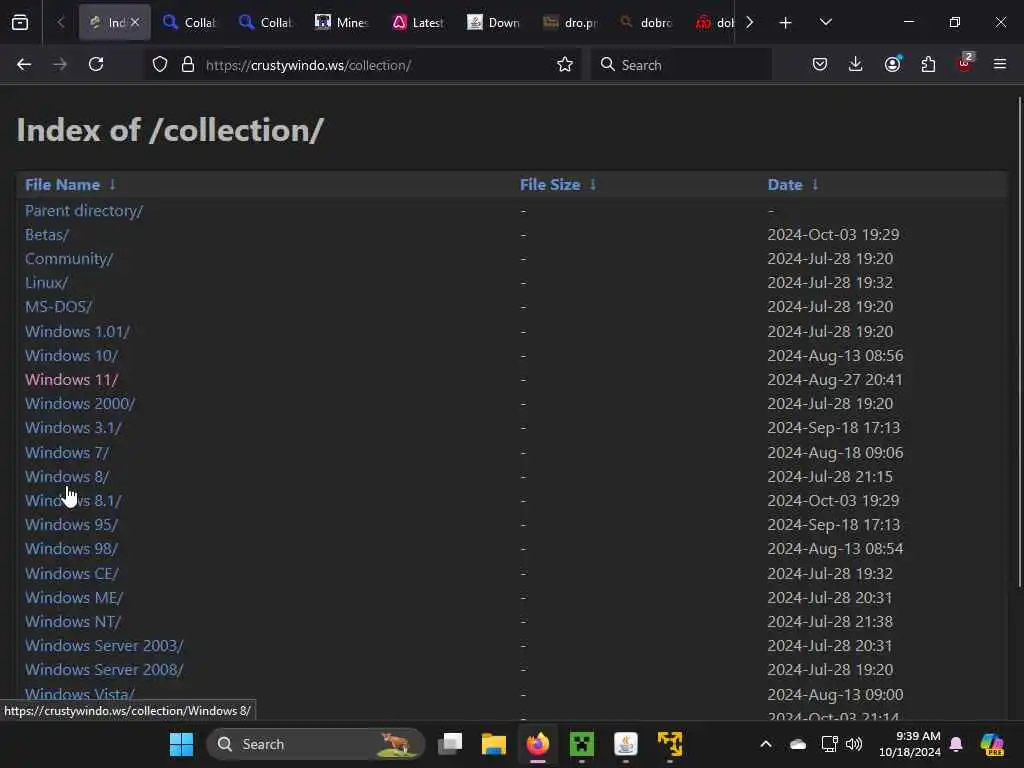Open Task View on the taskbar

pyautogui.click(x=450, y=744)
